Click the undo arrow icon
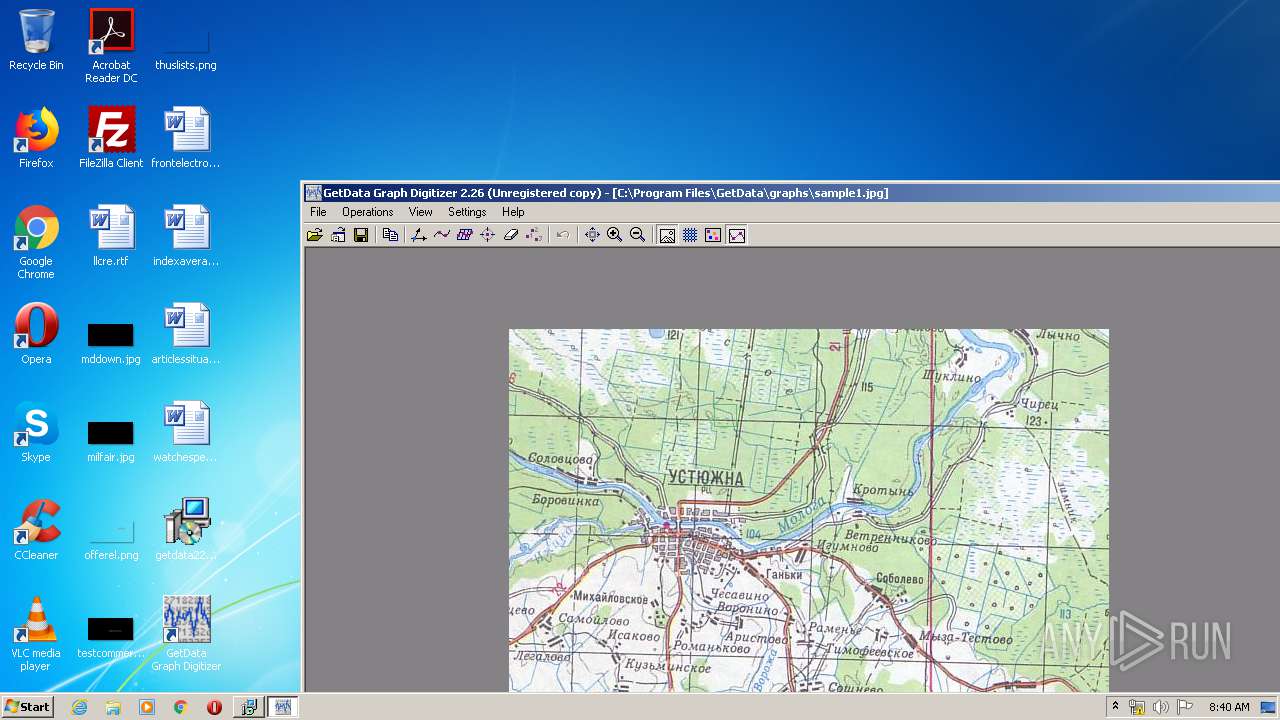1280x720 pixels. coord(563,235)
